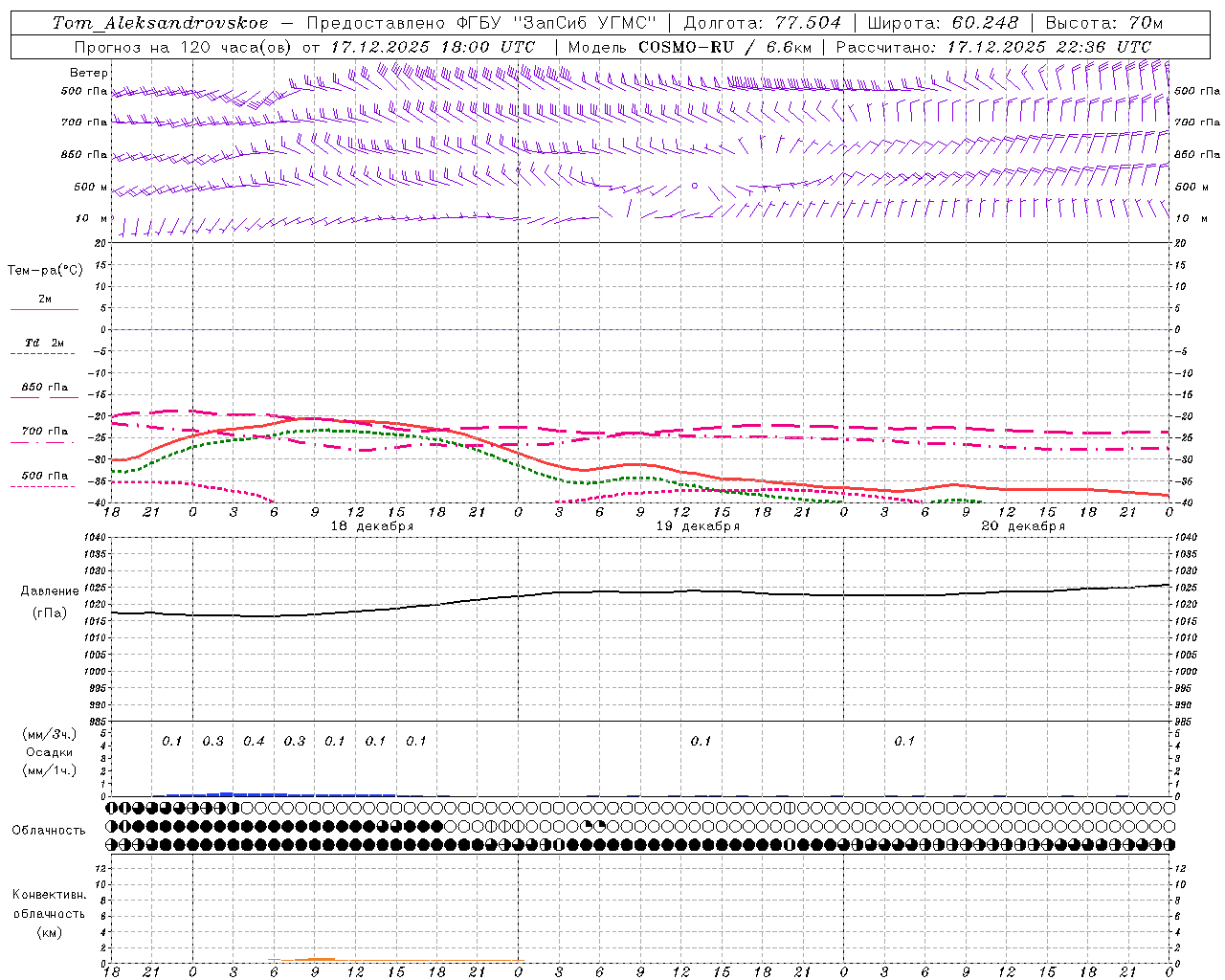
Task: Click the 0.4 precipitation value
Action: (254, 741)
